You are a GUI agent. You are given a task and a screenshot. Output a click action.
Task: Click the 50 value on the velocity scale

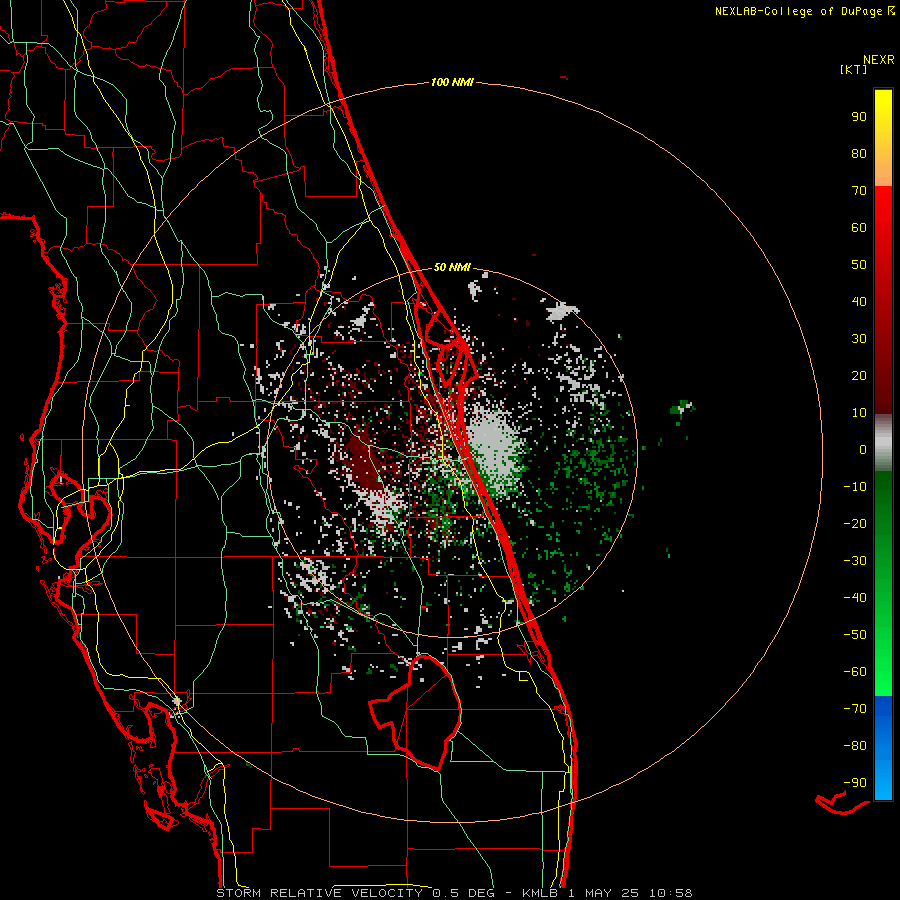(859, 265)
